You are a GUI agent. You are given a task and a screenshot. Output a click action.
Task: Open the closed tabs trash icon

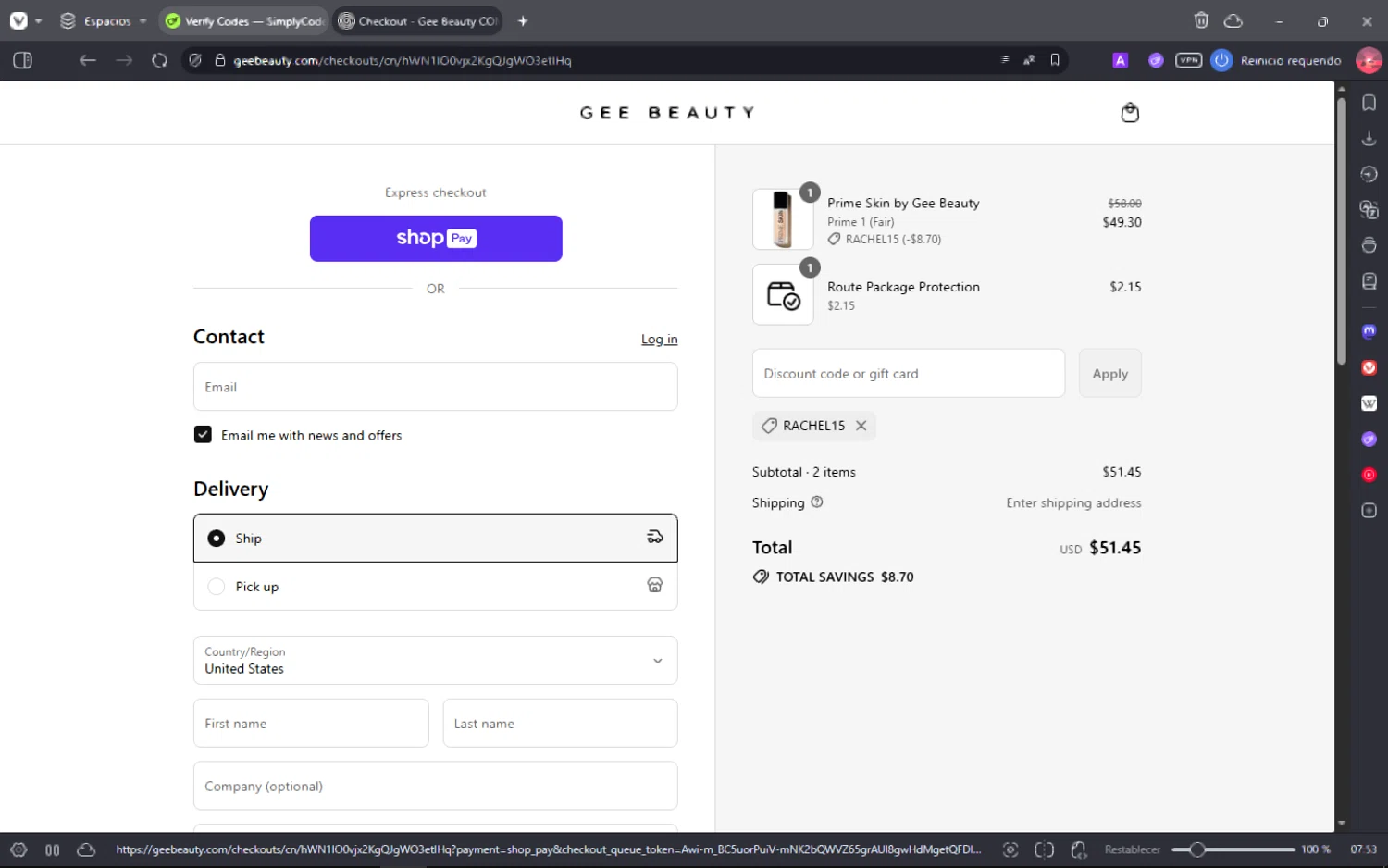(1201, 20)
